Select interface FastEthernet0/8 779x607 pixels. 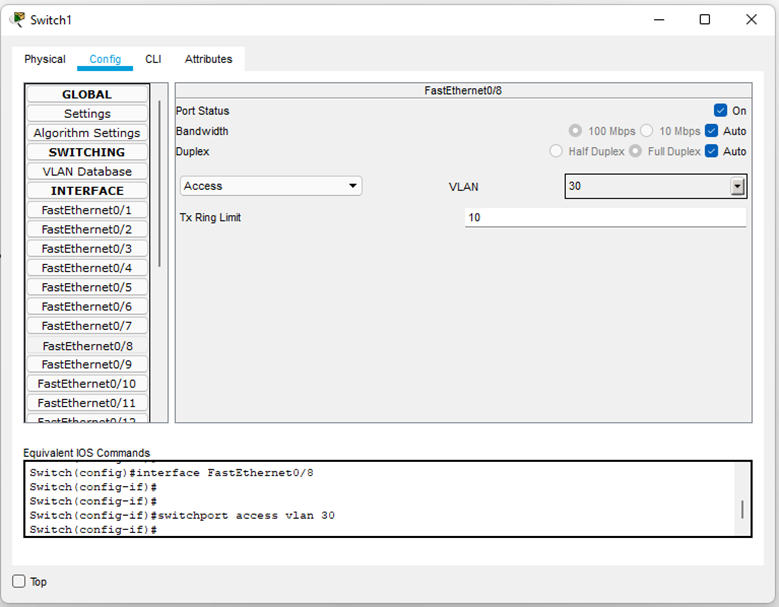pyautogui.click(x=87, y=345)
